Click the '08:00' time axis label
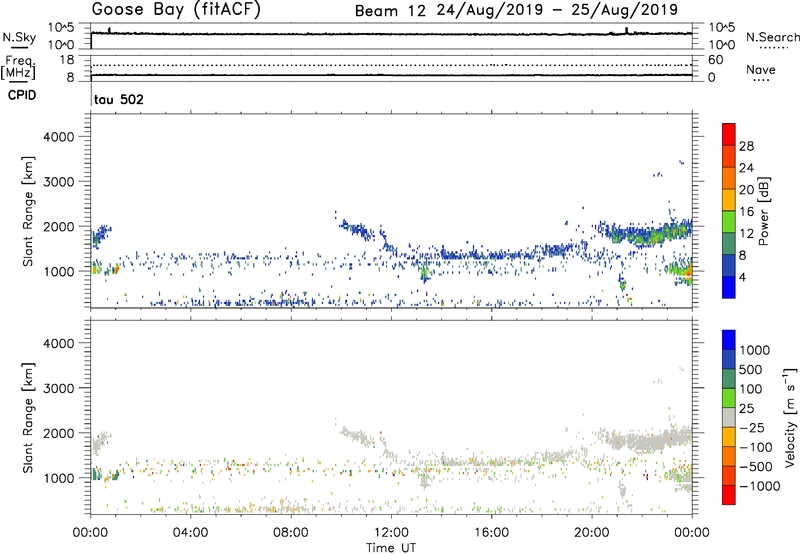Viewport: 800px width, 554px height. tap(291, 533)
